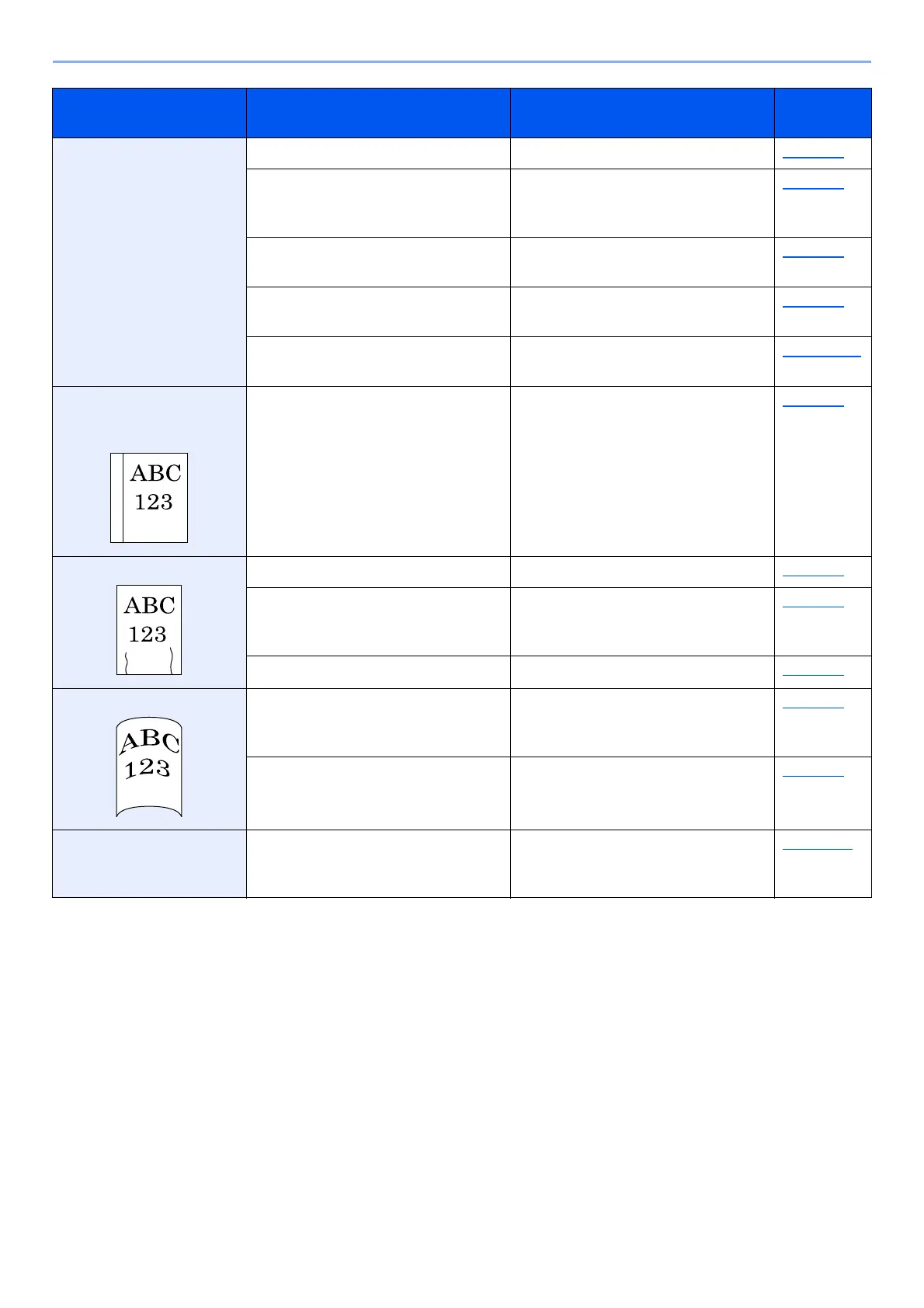Click the narrow last blue header cell
Image resolution: width=924 pixels, height=1308 pixels.
point(823,113)
